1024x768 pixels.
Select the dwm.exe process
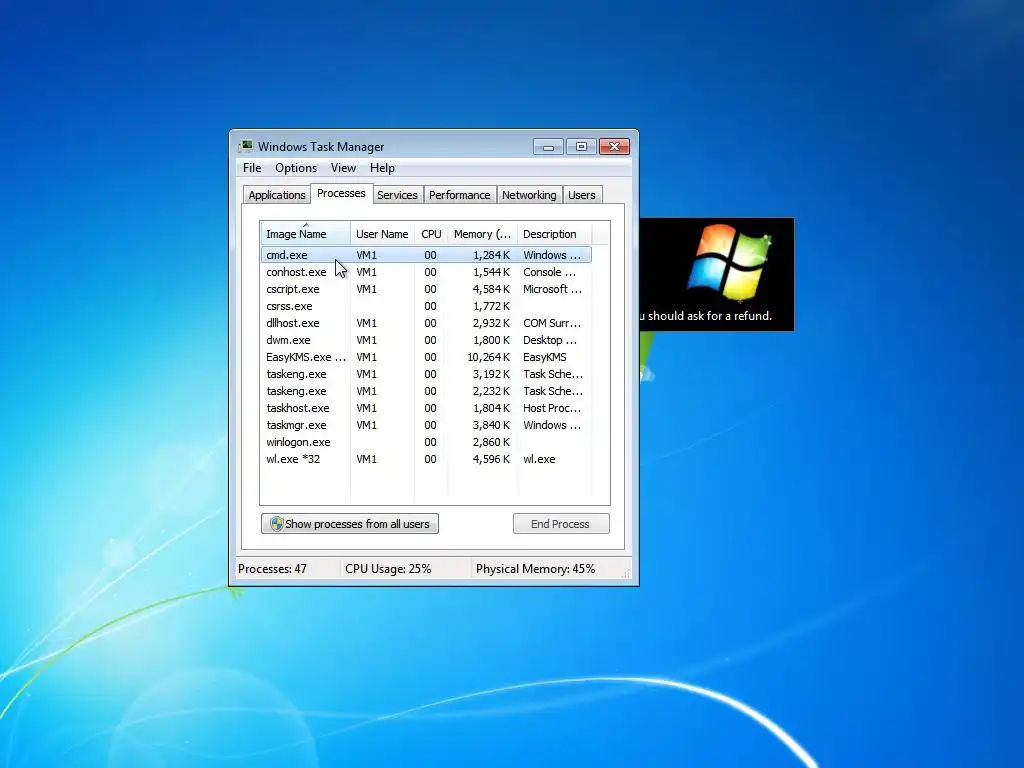(426, 340)
